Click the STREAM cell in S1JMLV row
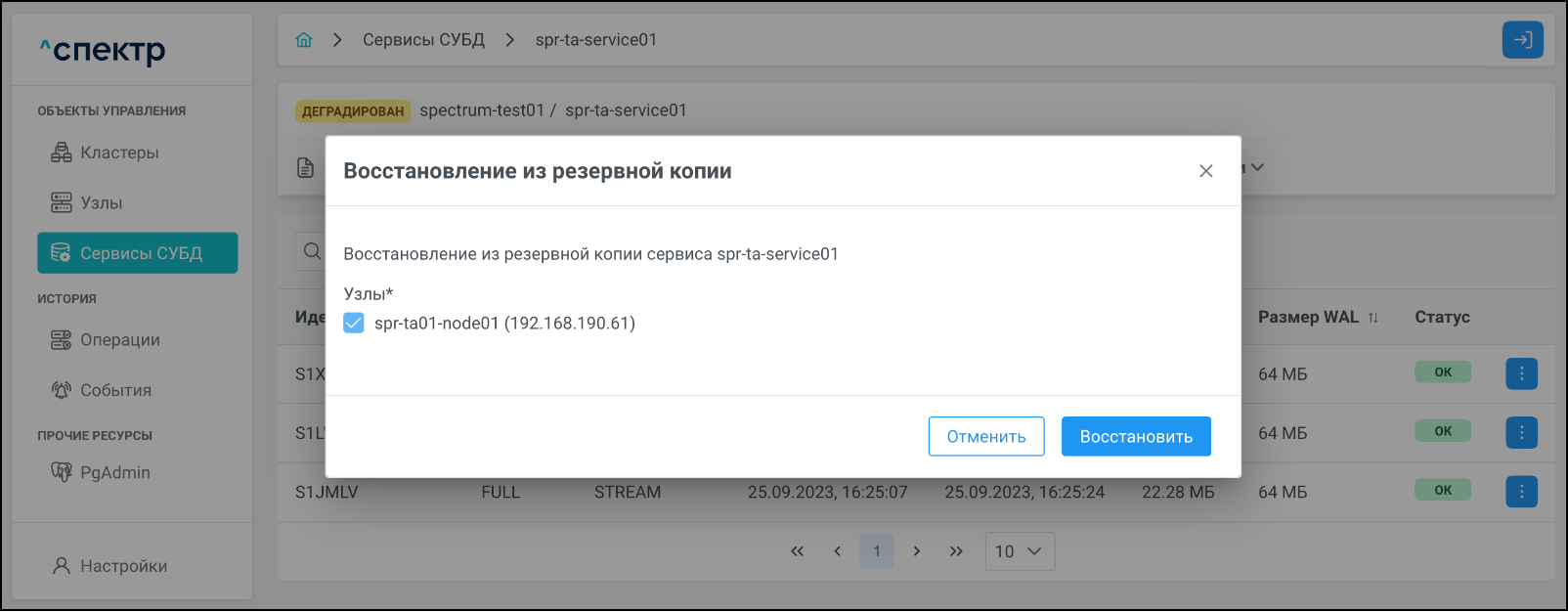 click(628, 492)
